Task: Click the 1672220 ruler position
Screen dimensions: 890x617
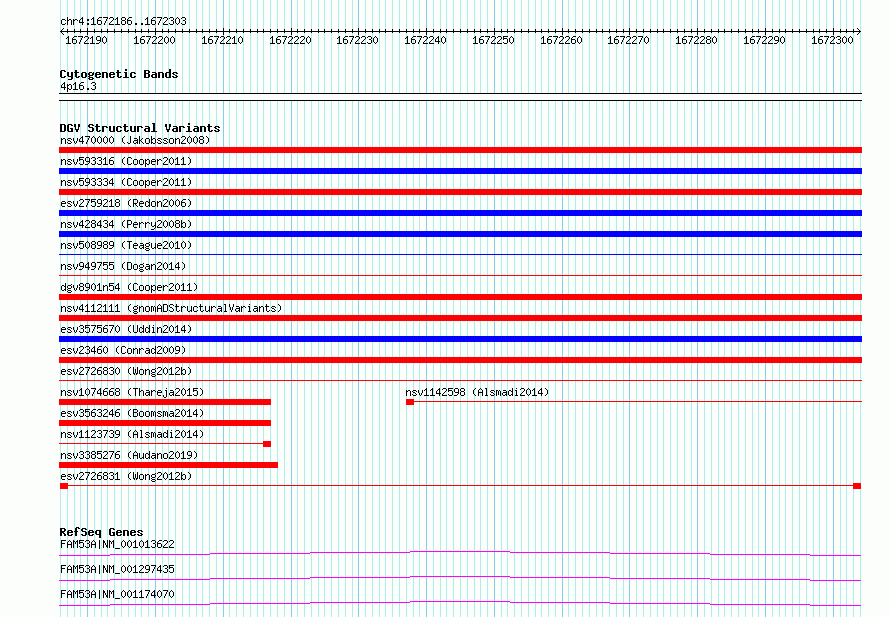Action: [290, 40]
